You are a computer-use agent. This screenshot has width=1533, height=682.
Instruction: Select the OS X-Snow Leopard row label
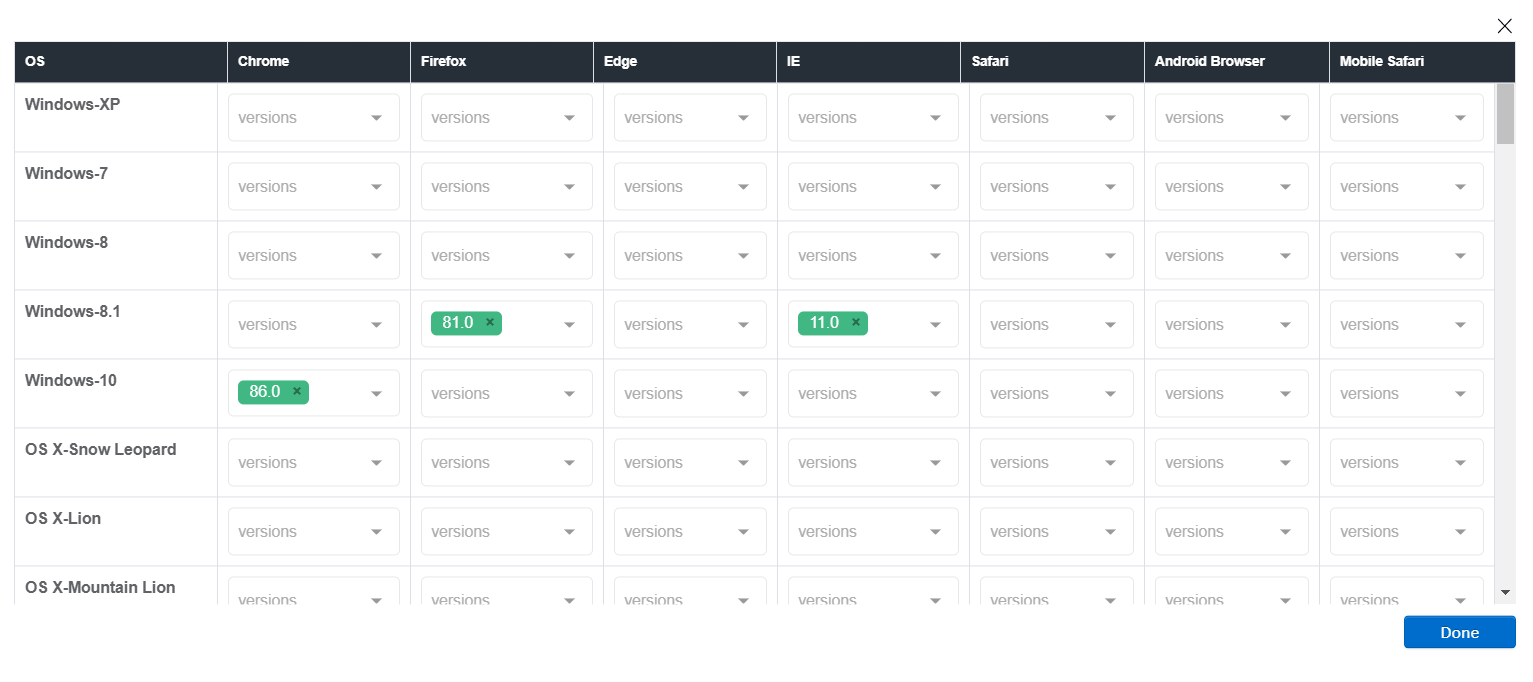[101, 449]
